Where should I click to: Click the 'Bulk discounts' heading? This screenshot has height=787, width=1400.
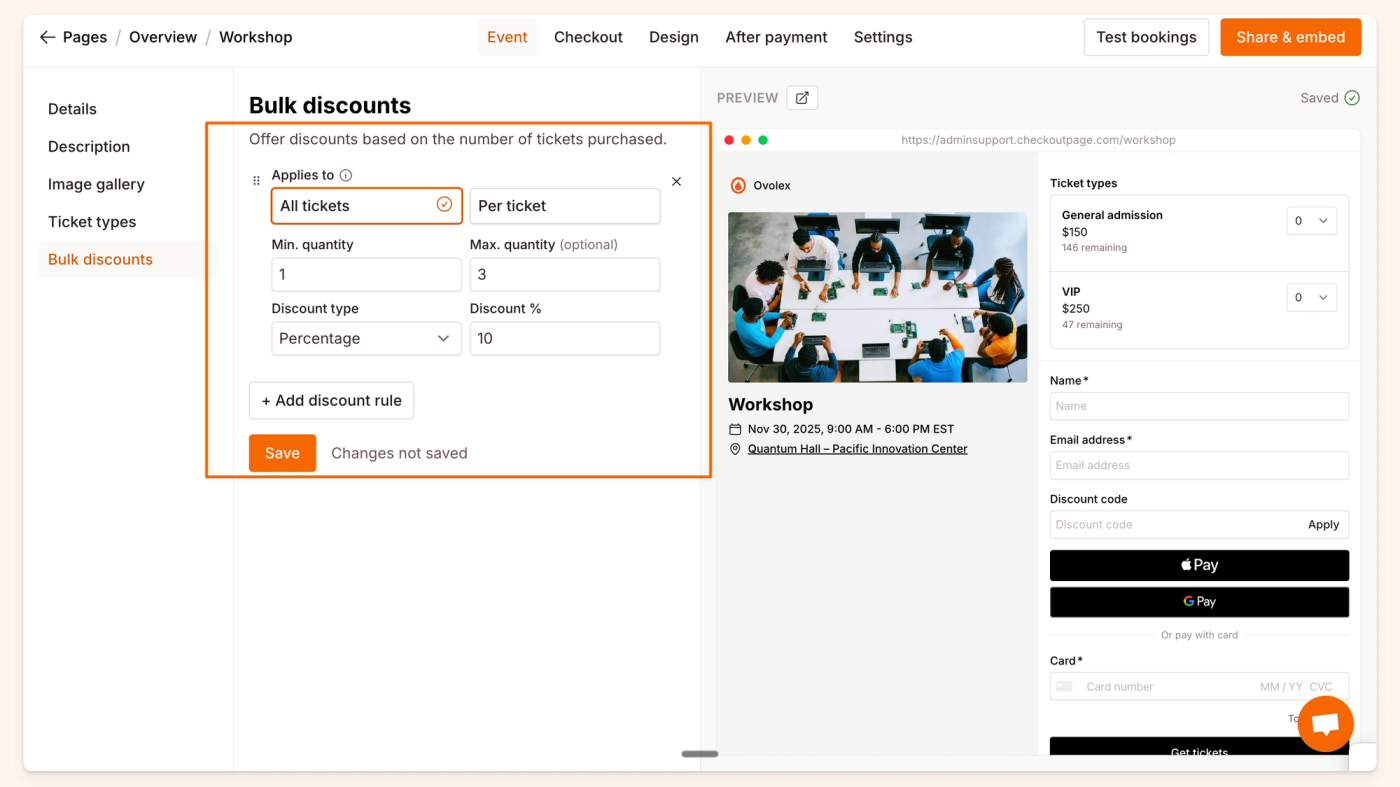tap(330, 106)
